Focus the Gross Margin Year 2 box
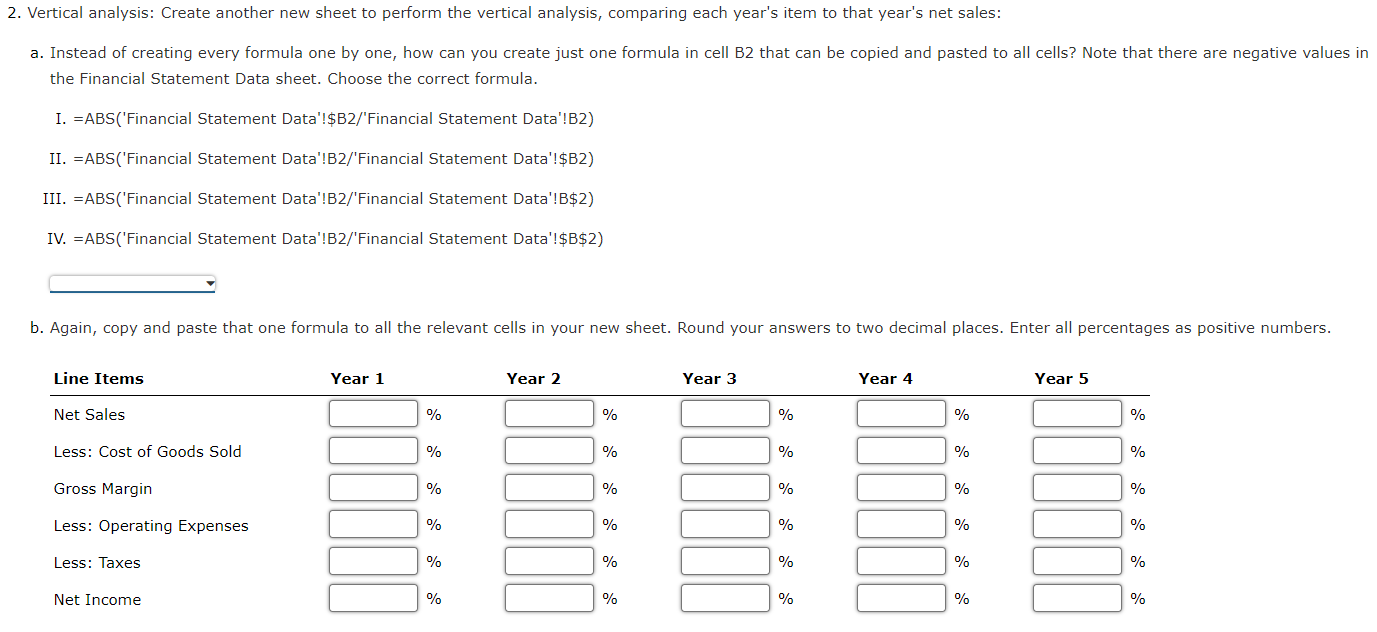Screen dimensions: 1377x632 pos(549,488)
